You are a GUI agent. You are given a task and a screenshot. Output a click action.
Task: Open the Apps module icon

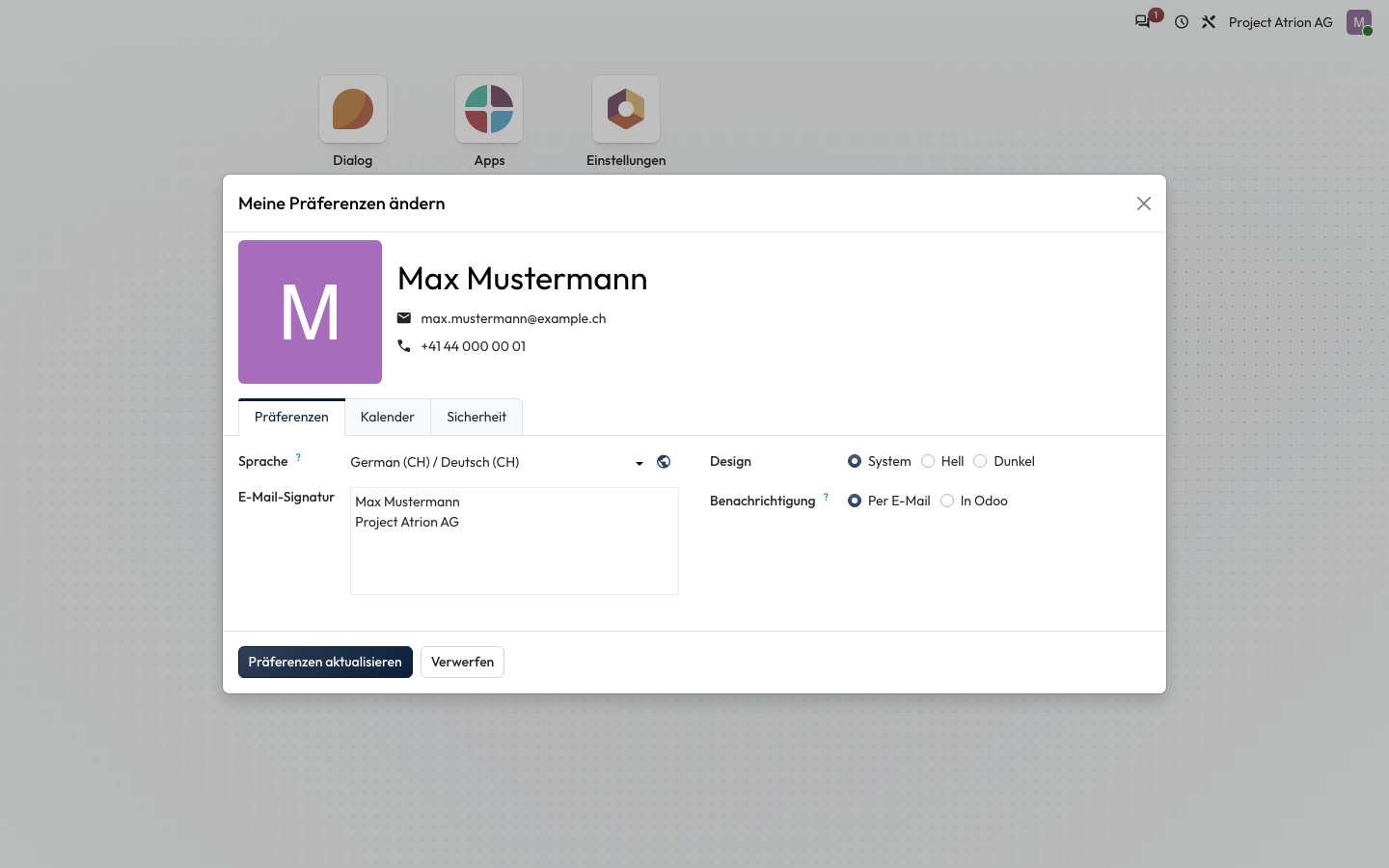coord(489,109)
